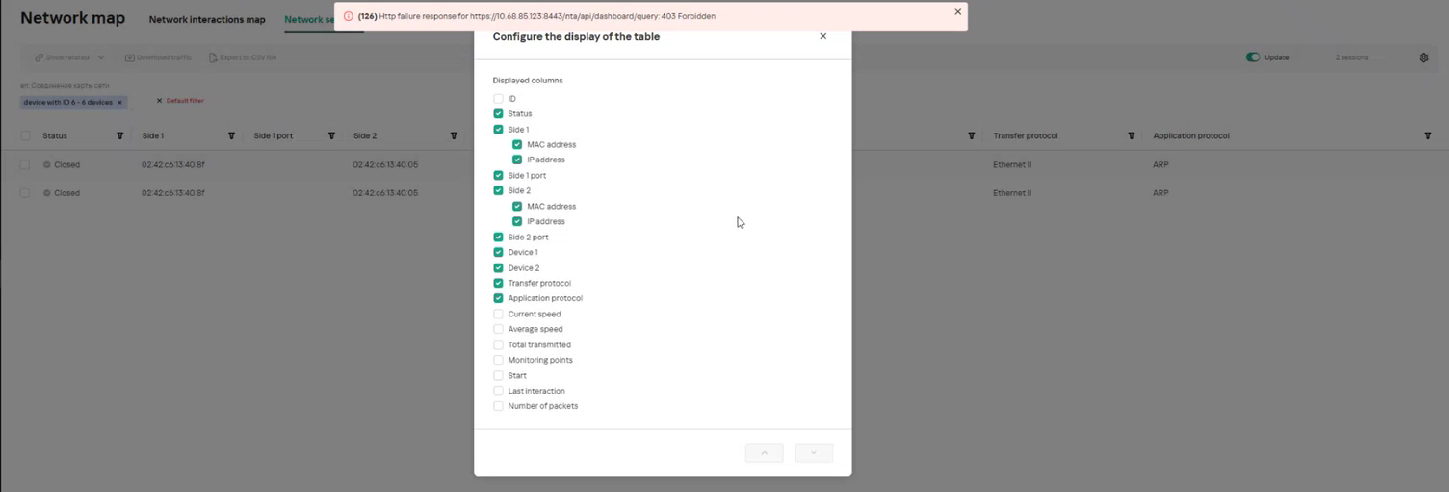Switch to Network interactions map tab
1449x492 pixels.
coord(207,20)
